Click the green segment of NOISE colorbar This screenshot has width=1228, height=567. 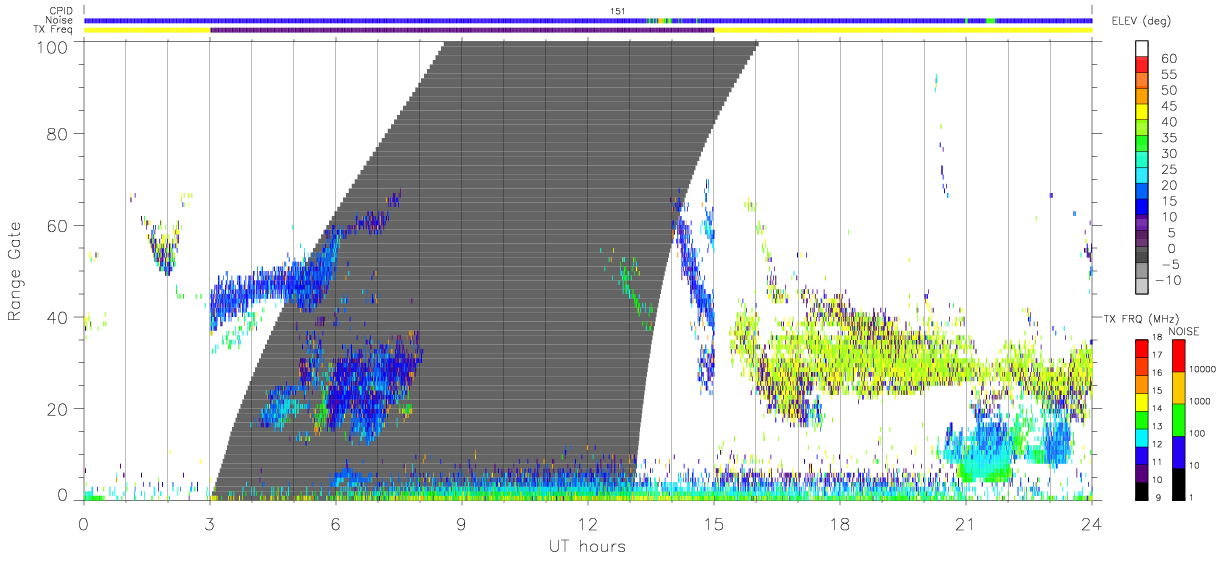pyautogui.click(x=1180, y=420)
